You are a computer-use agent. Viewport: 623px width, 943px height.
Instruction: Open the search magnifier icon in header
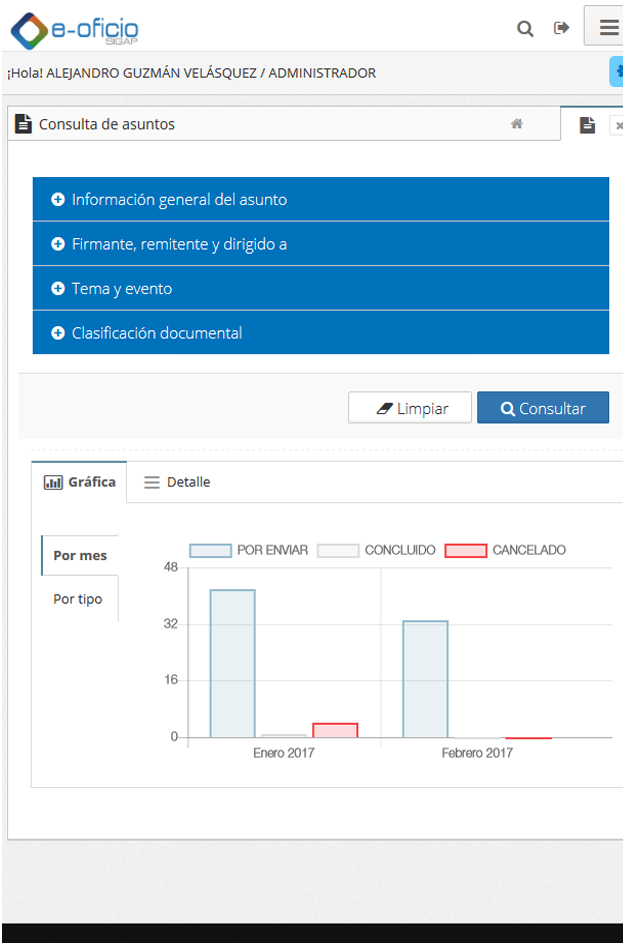[x=525, y=28]
